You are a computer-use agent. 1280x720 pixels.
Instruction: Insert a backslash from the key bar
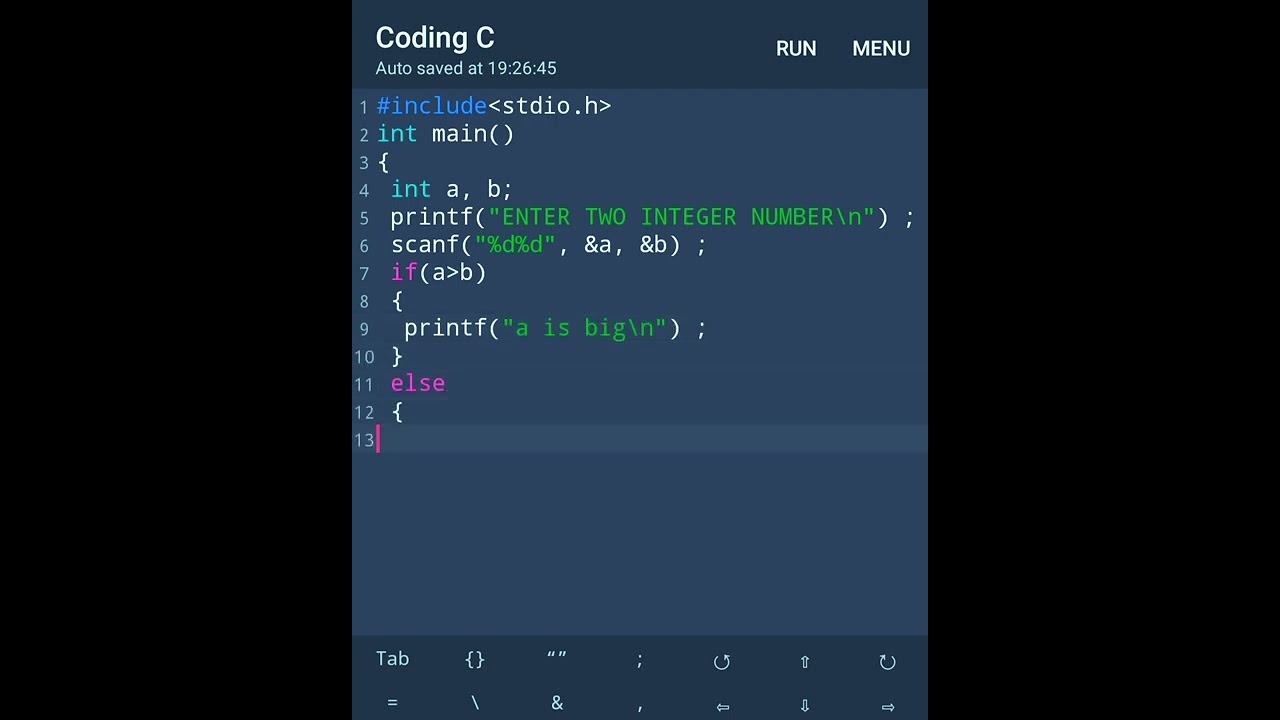point(475,703)
